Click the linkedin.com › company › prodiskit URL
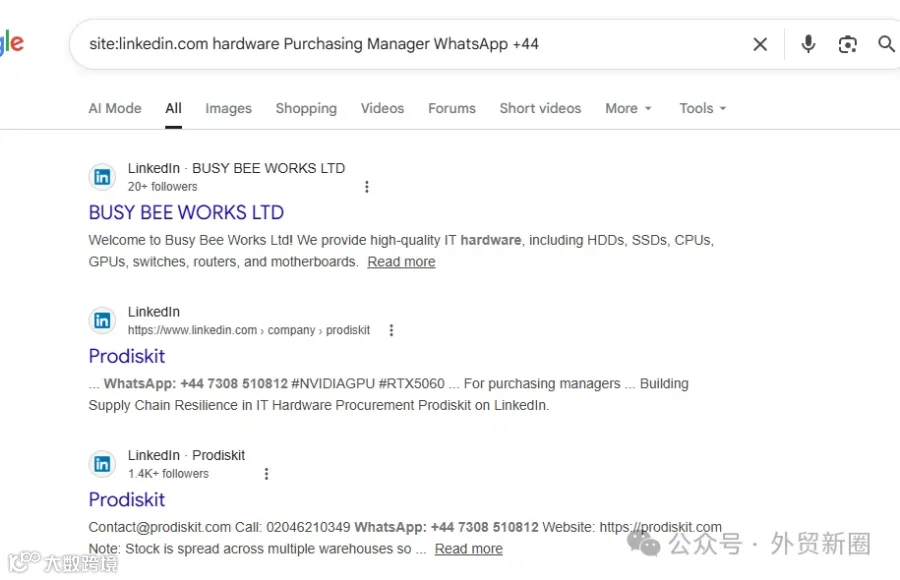 click(x=249, y=330)
